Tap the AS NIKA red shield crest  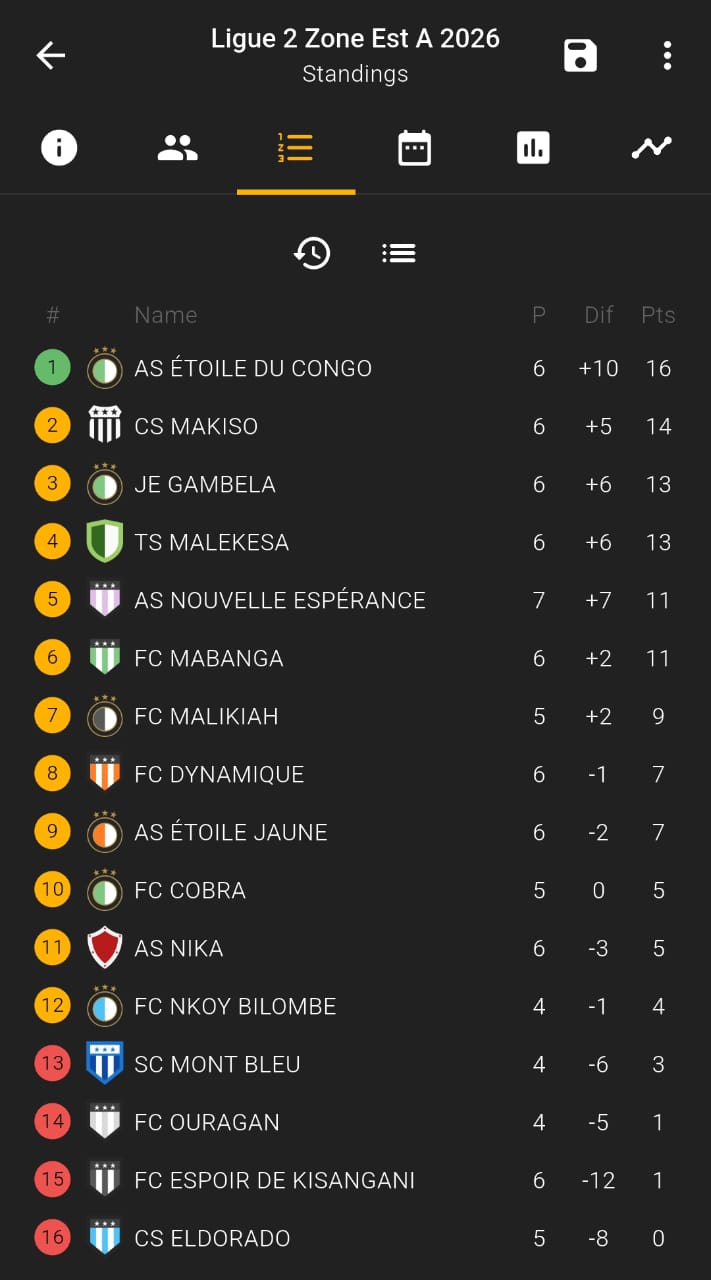click(x=104, y=948)
